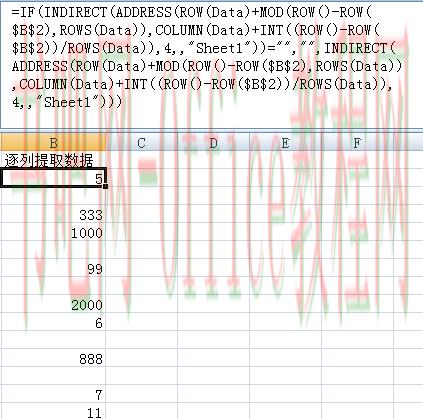Select the cell containing 2000
The width and height of the screenshot is (423, 419).
[53, 305]
